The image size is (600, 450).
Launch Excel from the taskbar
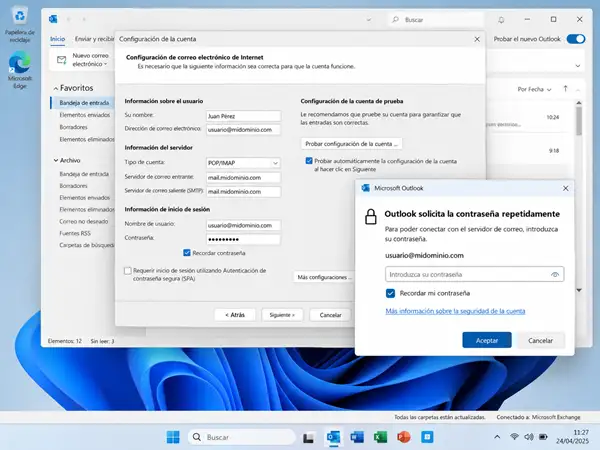pyautogui.click(x=380, y=437)
